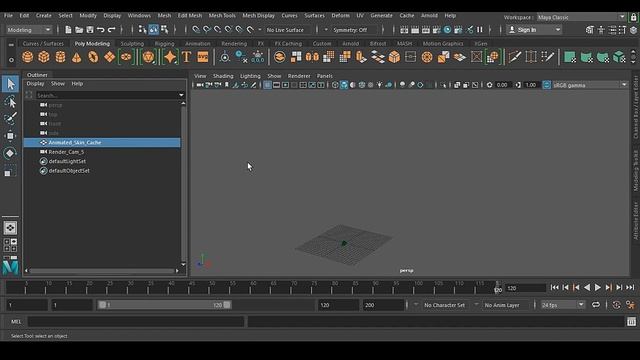Open the No Anim Layer dropdown

tap(502, 305)
